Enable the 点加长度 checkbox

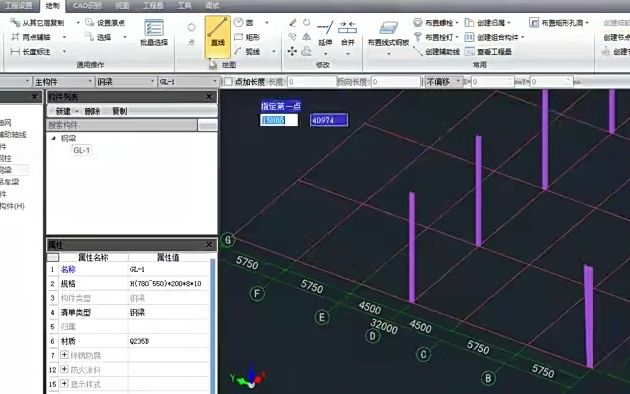pos(228,82)
